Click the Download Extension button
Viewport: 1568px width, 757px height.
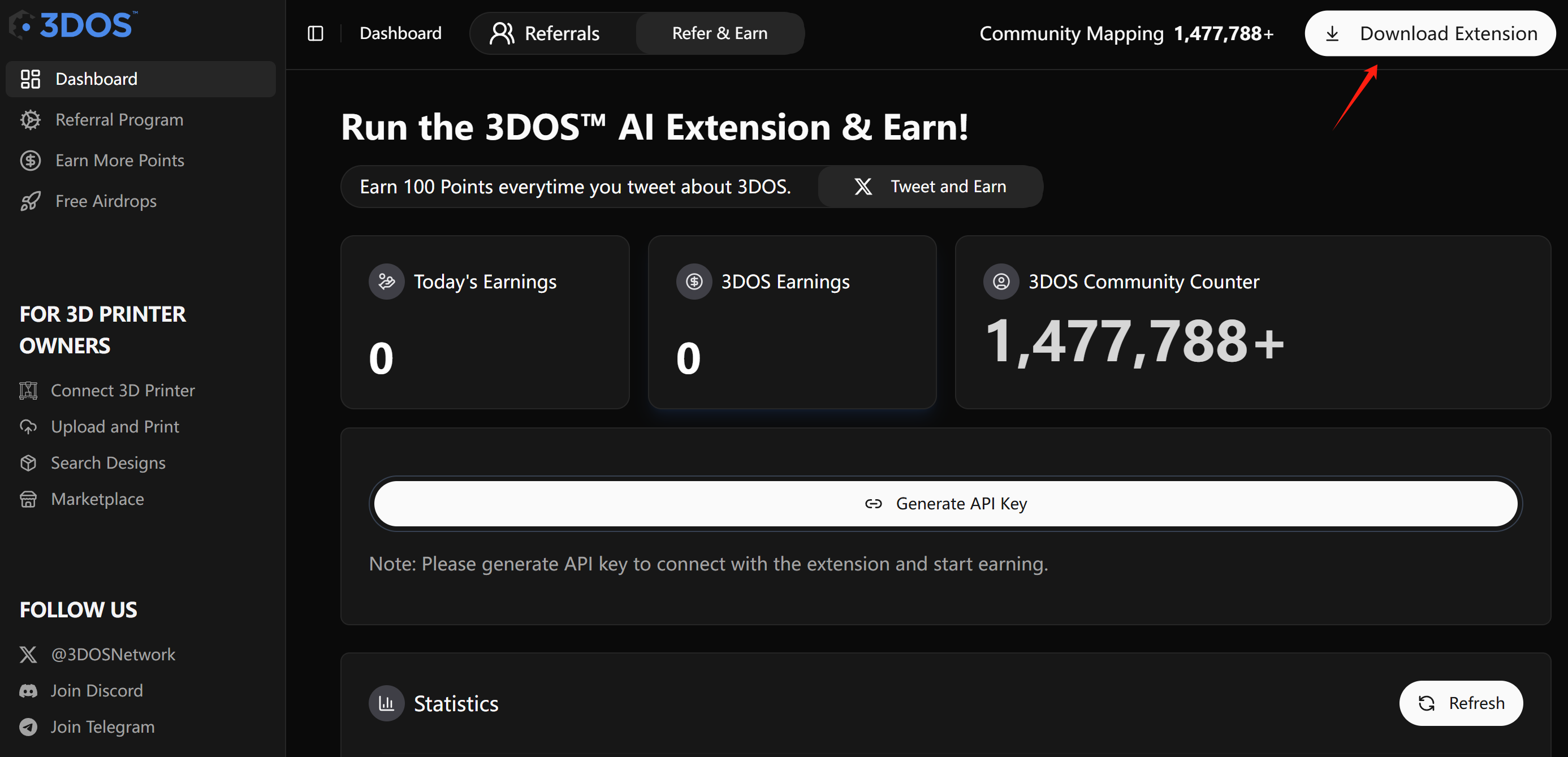coord(1430,33)
